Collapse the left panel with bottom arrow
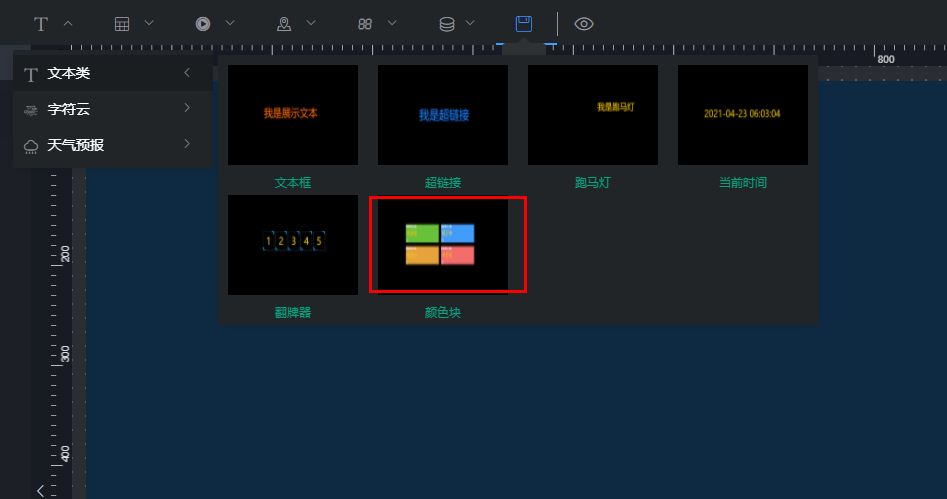The image size is (947, 499). click(x=40, y=491)
